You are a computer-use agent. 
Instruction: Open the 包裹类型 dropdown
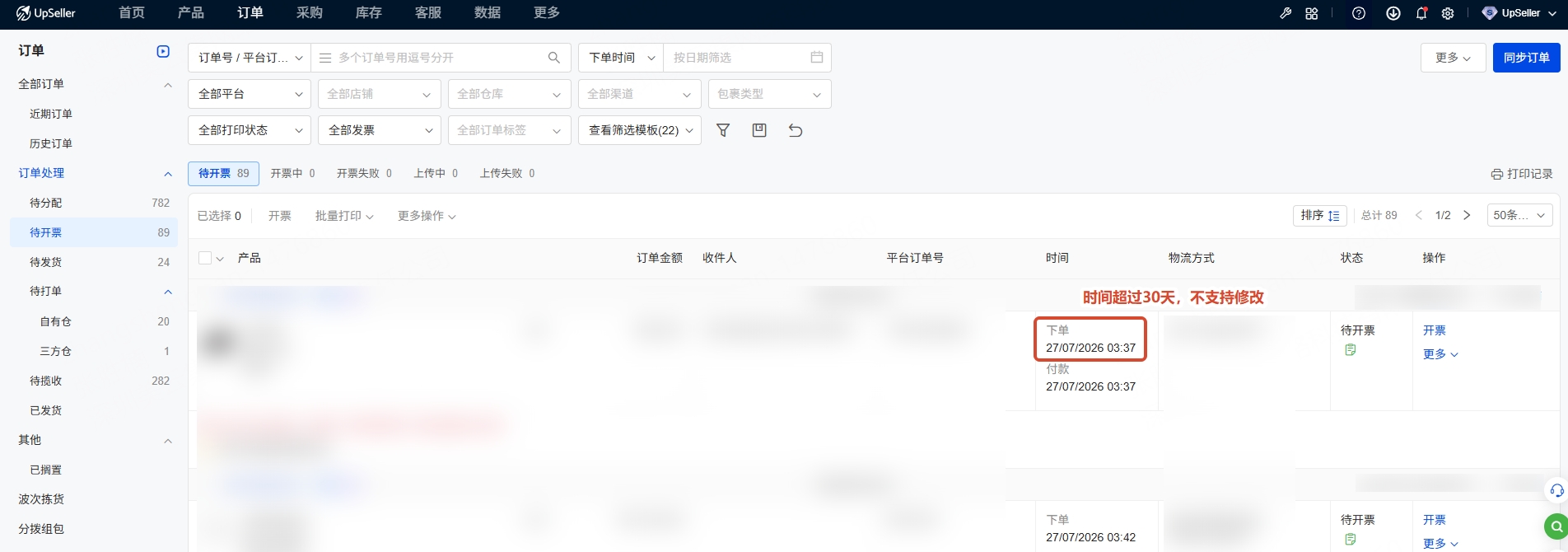pyautogui.click(x=770, y=94)
